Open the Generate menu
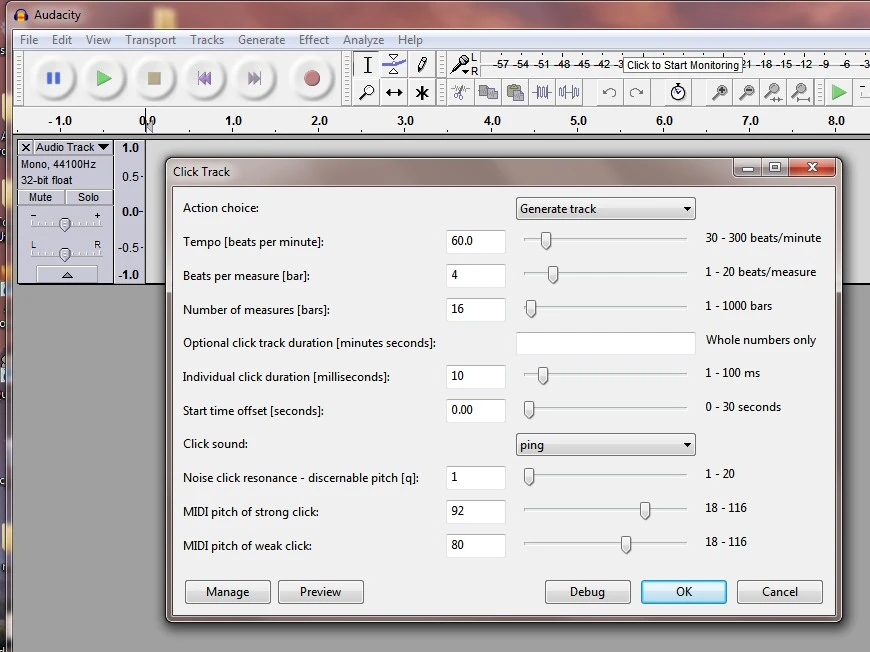Screen dimensions: 870x652 point(261,40)
